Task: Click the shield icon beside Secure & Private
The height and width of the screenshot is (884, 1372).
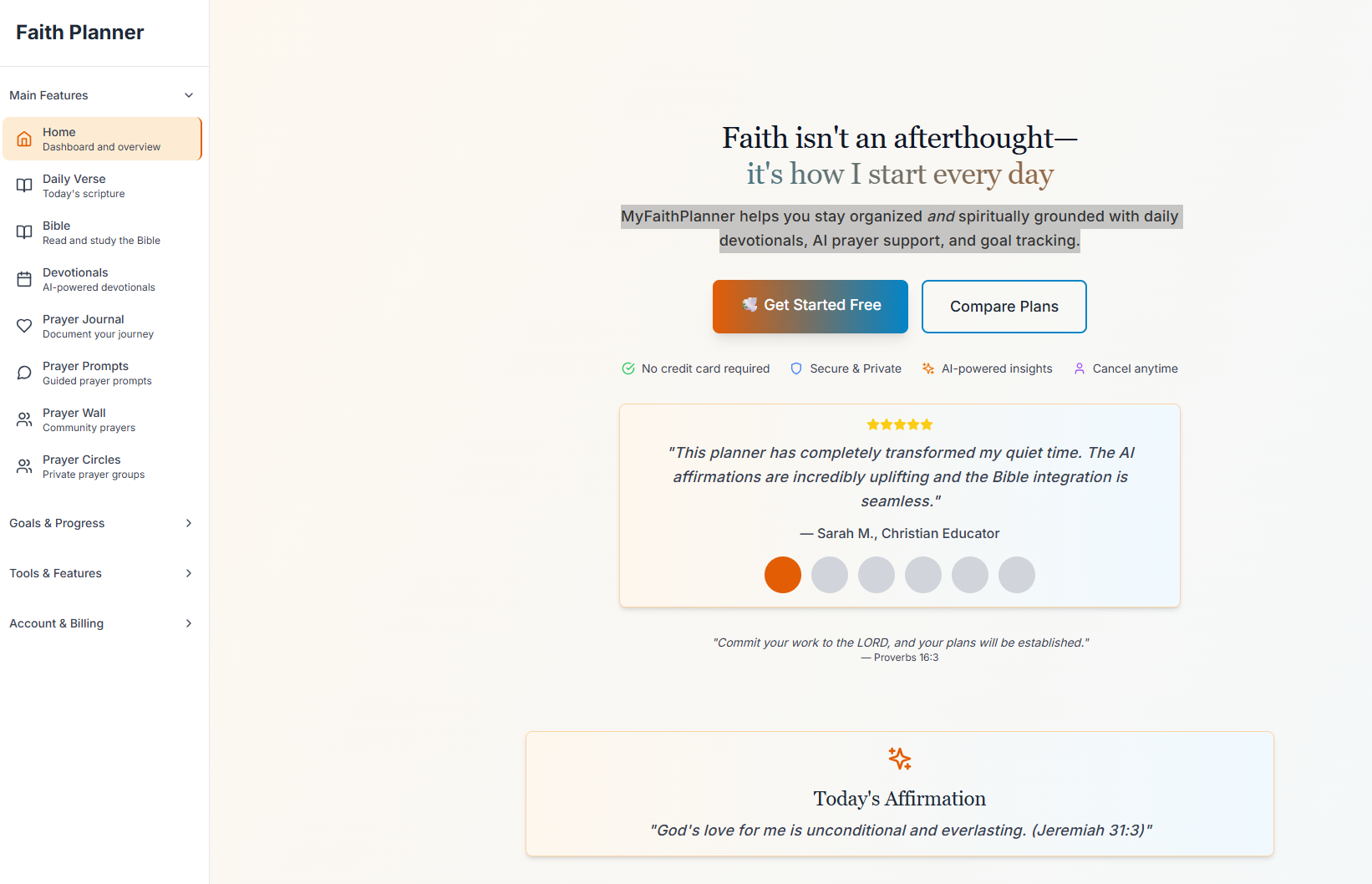Action: coord(795,368)
